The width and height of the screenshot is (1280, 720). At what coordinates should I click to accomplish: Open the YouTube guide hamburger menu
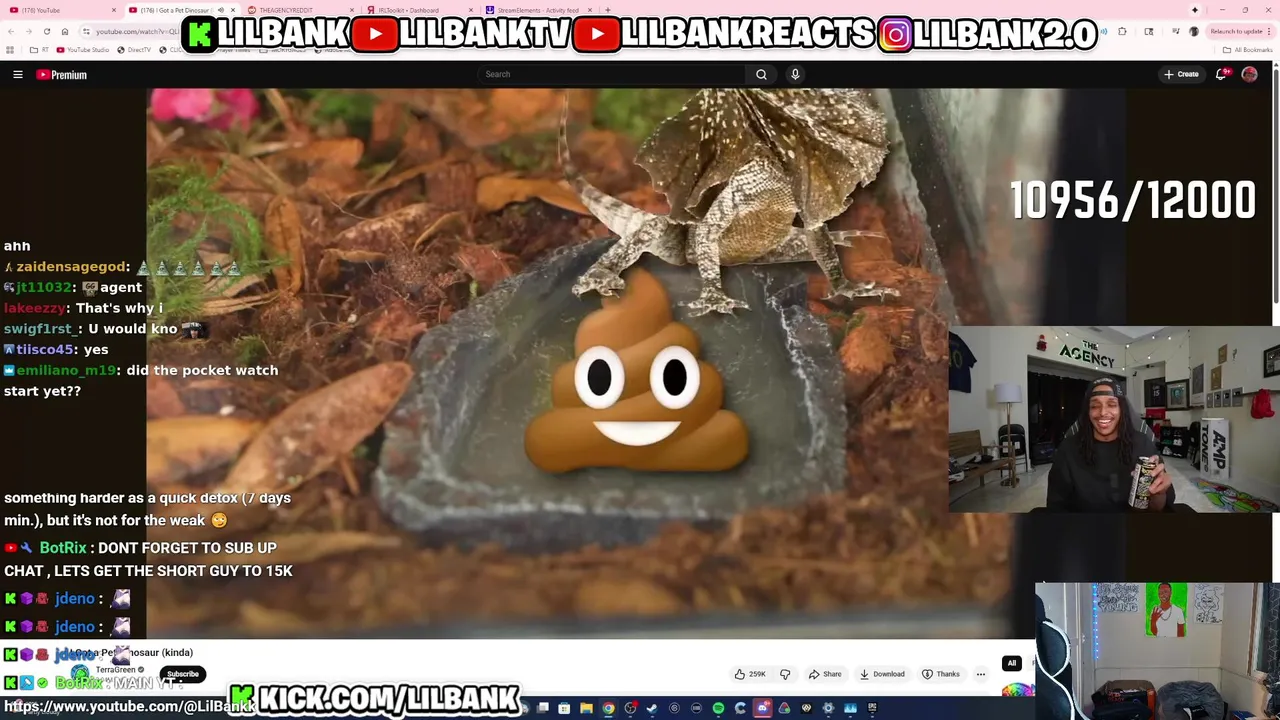17,74
